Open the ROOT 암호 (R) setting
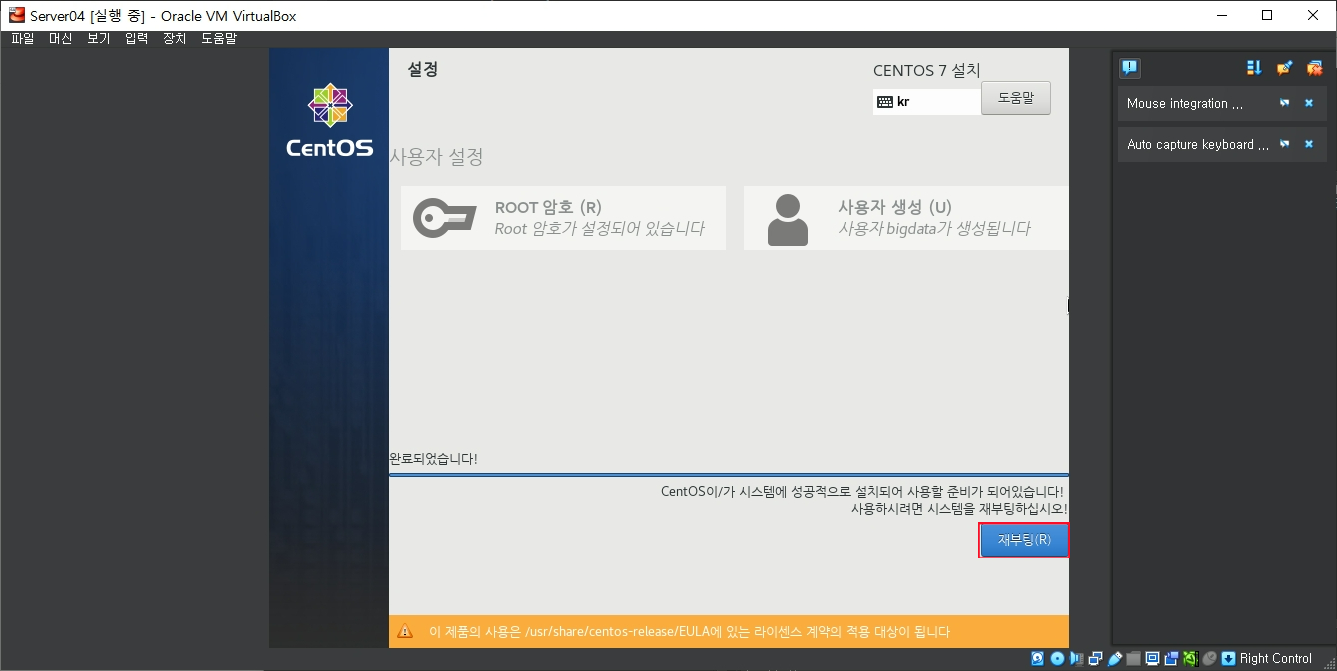The image size is (1337, 671). pos(563,218)
